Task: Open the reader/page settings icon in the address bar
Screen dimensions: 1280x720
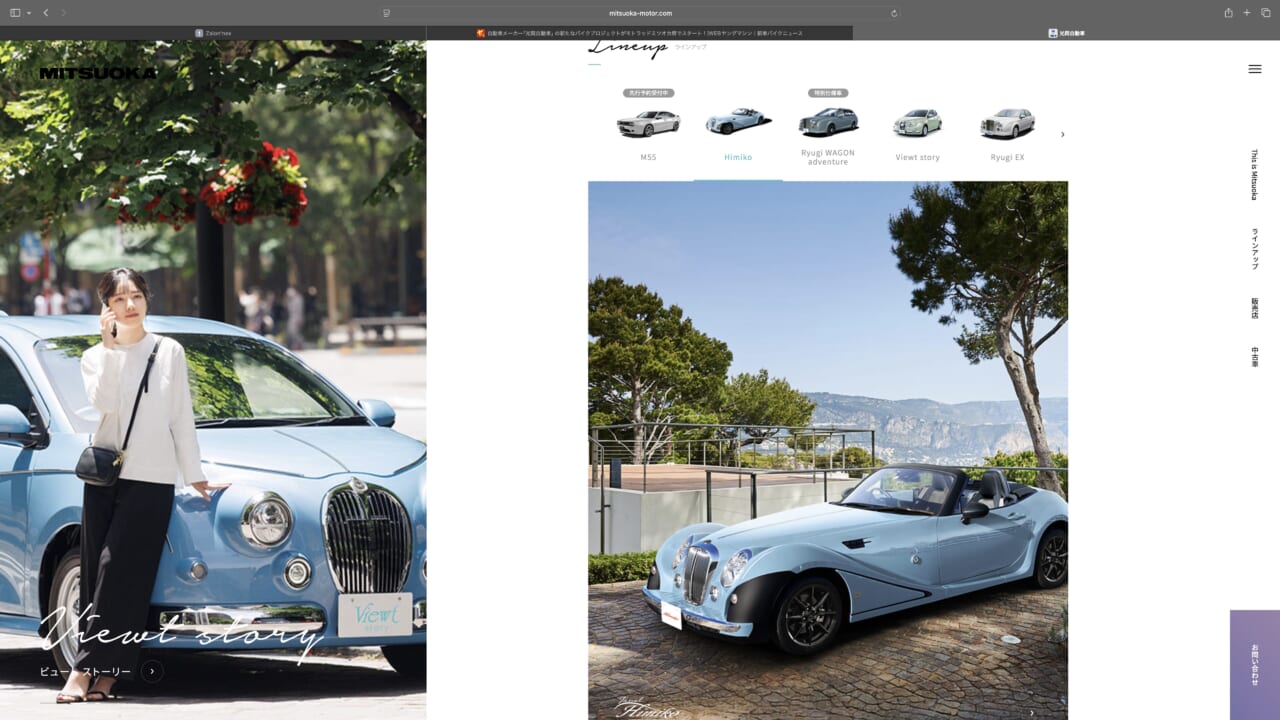Action: [x=386, y=13]
